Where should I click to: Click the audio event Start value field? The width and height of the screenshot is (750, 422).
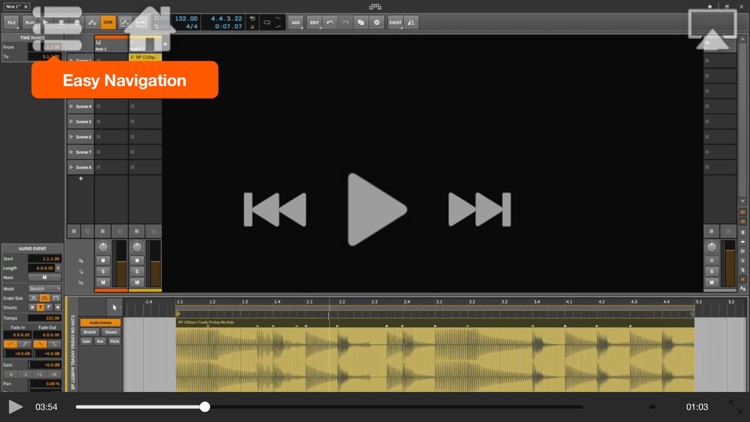coord(44,259)
